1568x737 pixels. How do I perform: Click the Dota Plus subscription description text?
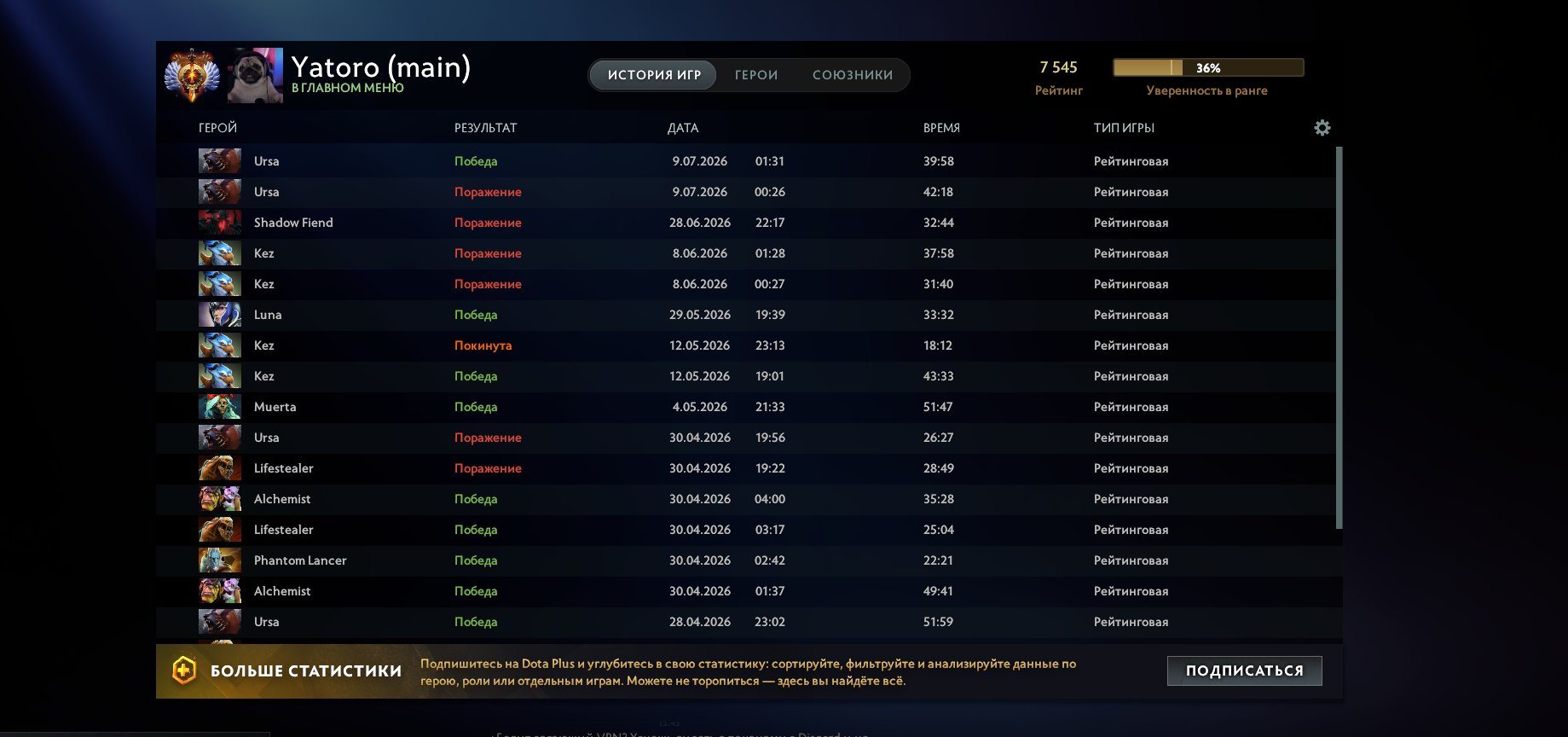point(748,672)
